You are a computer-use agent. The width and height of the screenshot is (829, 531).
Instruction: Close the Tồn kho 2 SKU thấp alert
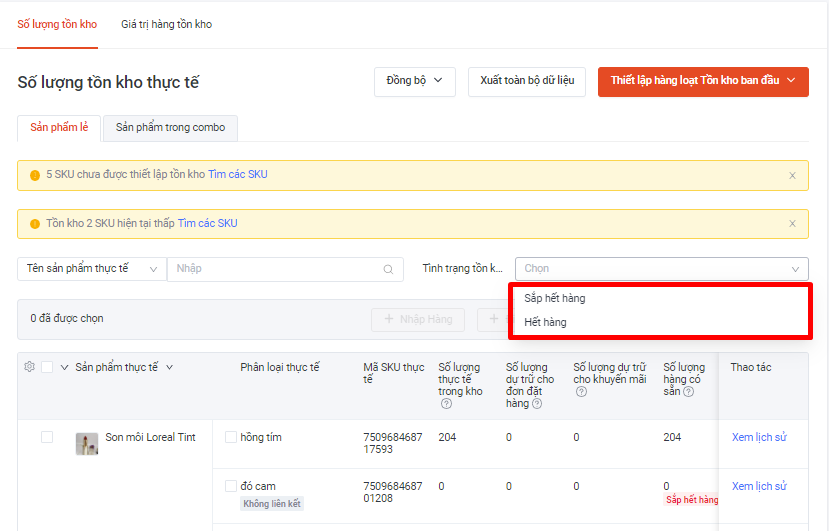[x=792, y=224]
